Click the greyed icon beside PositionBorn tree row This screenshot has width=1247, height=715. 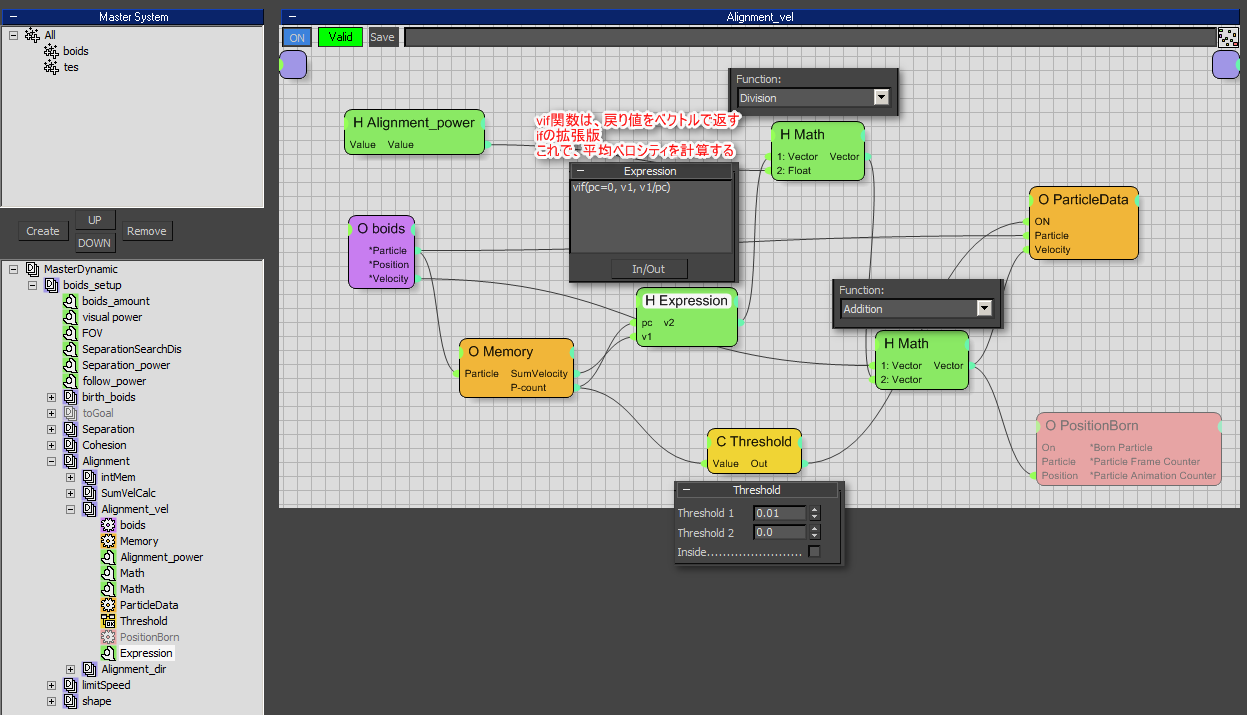click(109, 637)
